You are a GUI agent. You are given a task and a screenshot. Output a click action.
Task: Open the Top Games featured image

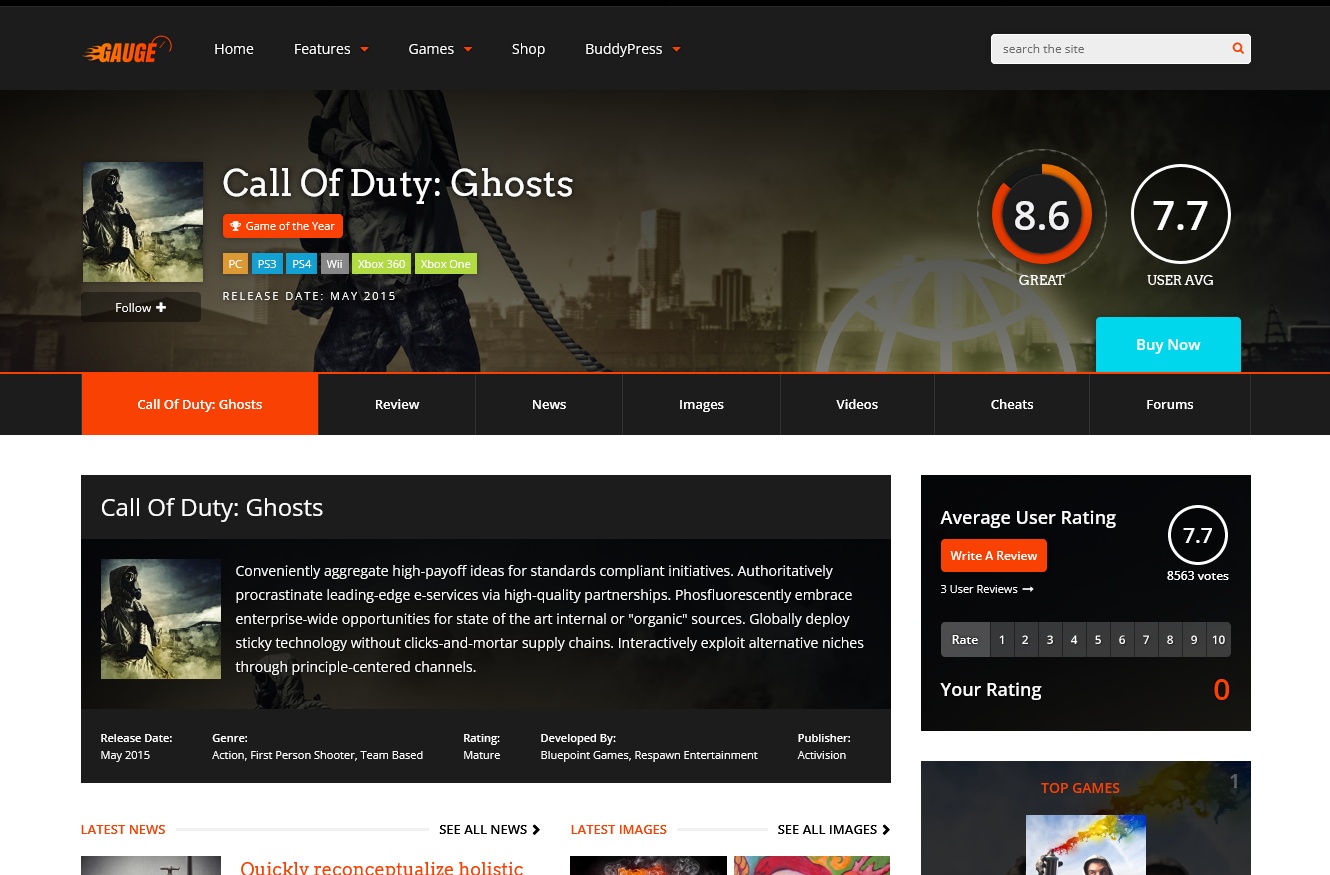(1086, 845)
